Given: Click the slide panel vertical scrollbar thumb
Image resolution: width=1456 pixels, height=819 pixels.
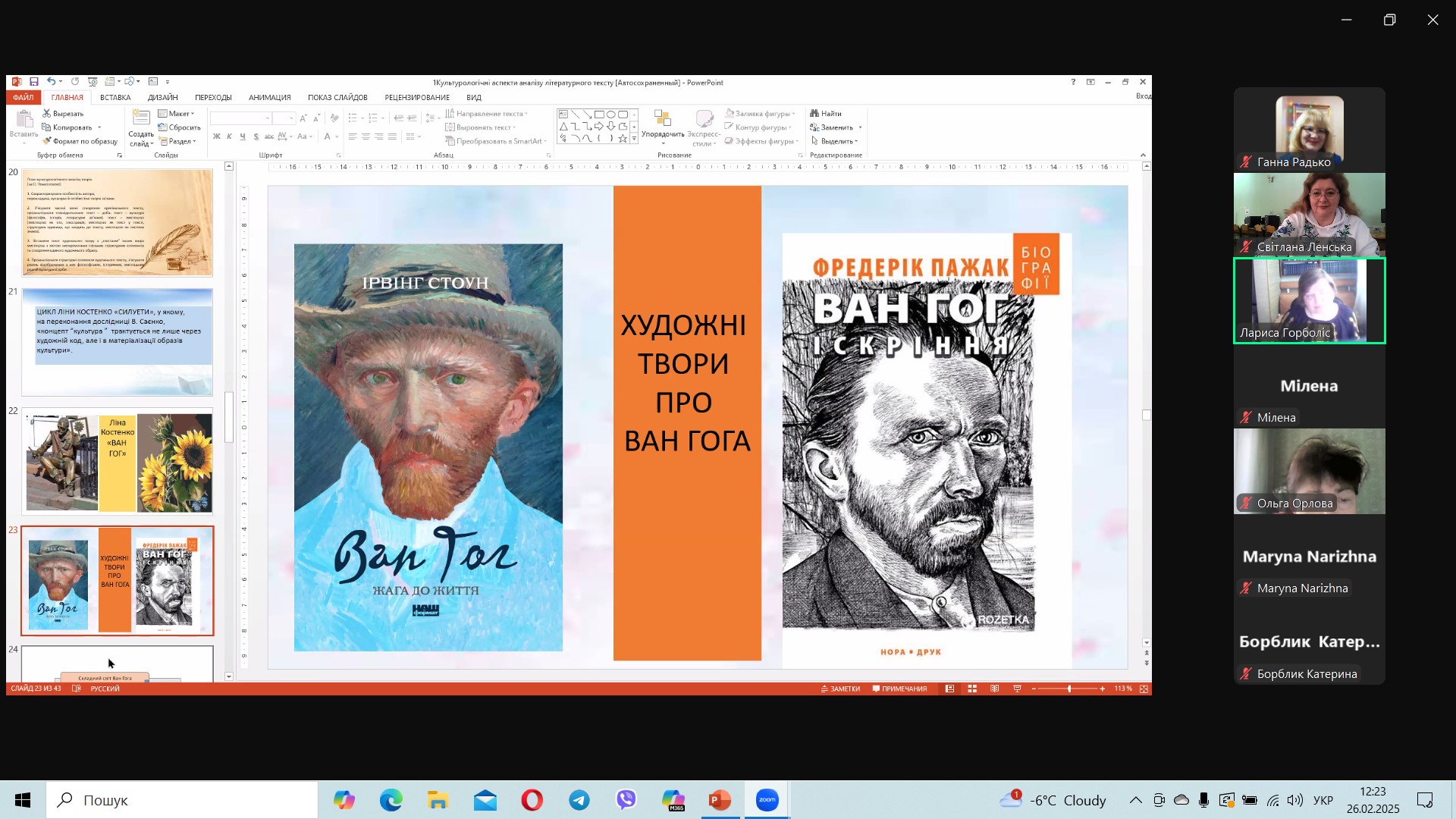Looking at the screenshot, I should (x=229, y=417).
